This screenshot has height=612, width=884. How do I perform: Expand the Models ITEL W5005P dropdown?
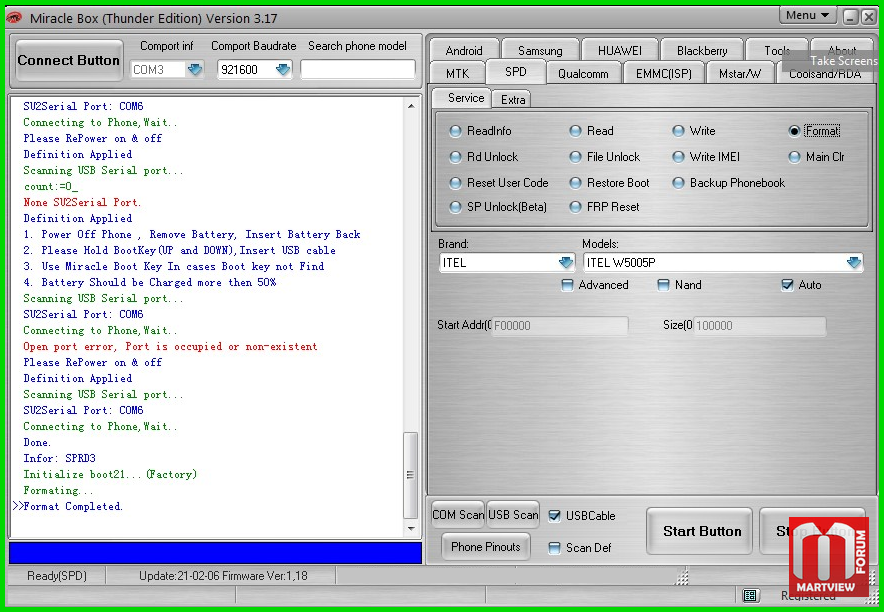click(853, 263)
